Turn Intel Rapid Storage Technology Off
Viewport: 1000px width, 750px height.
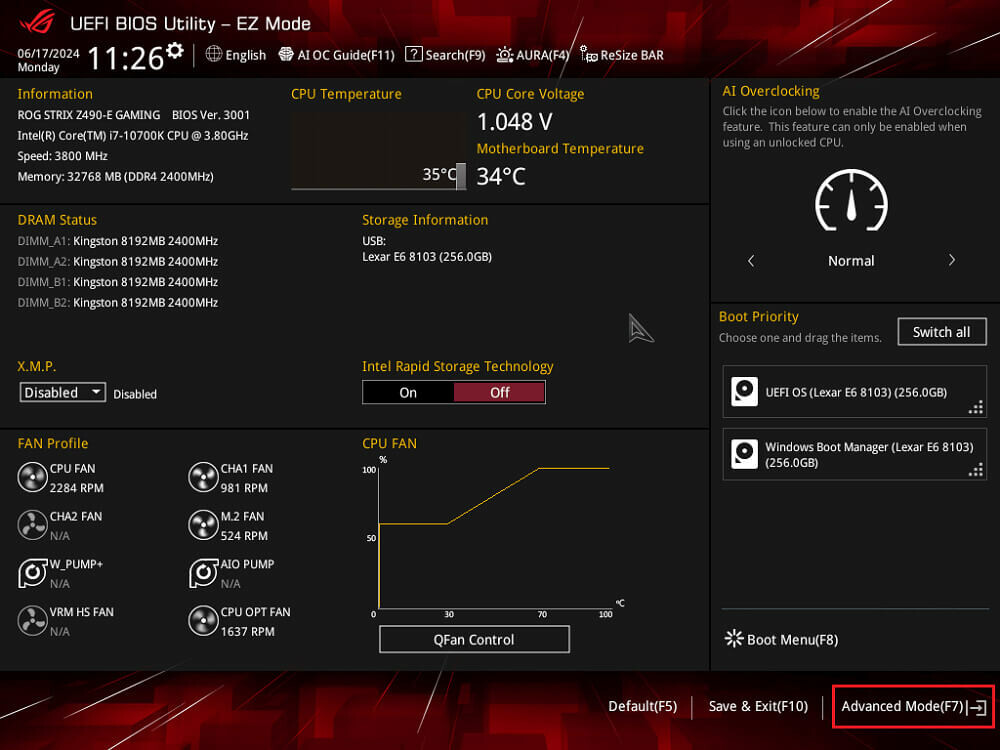coord(499,392)
